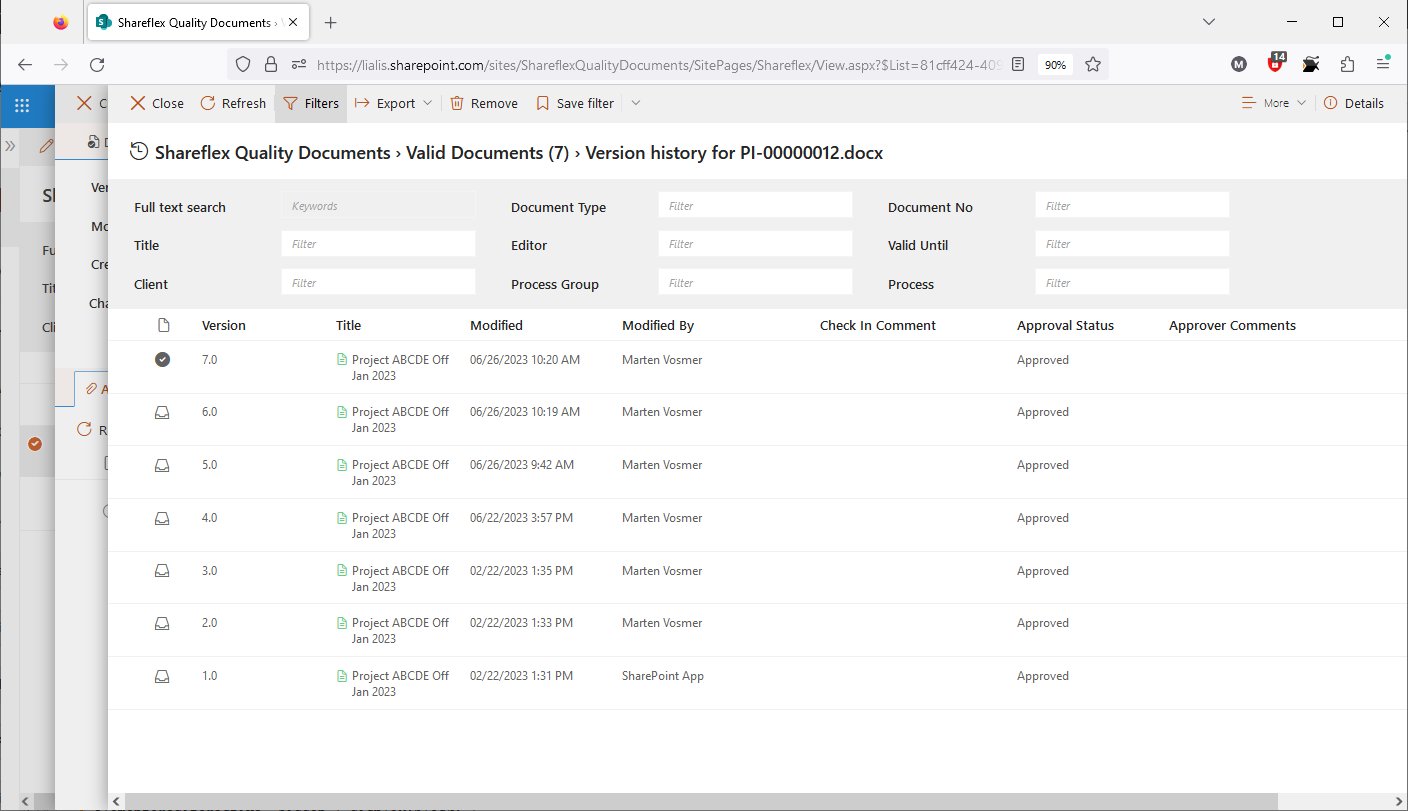Click the Save filter bookmark icon

pos(543,103)
